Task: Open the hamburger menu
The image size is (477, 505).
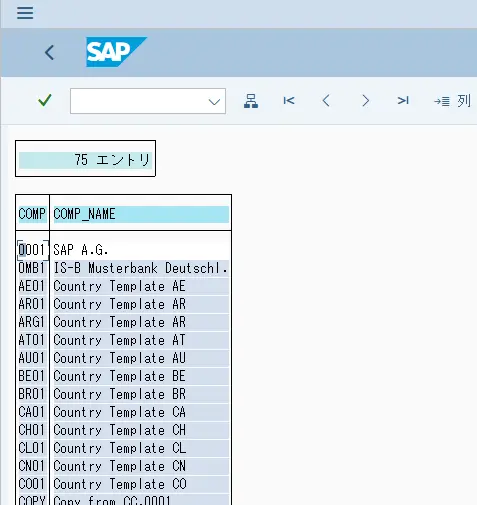Action: tap(25, 13)
